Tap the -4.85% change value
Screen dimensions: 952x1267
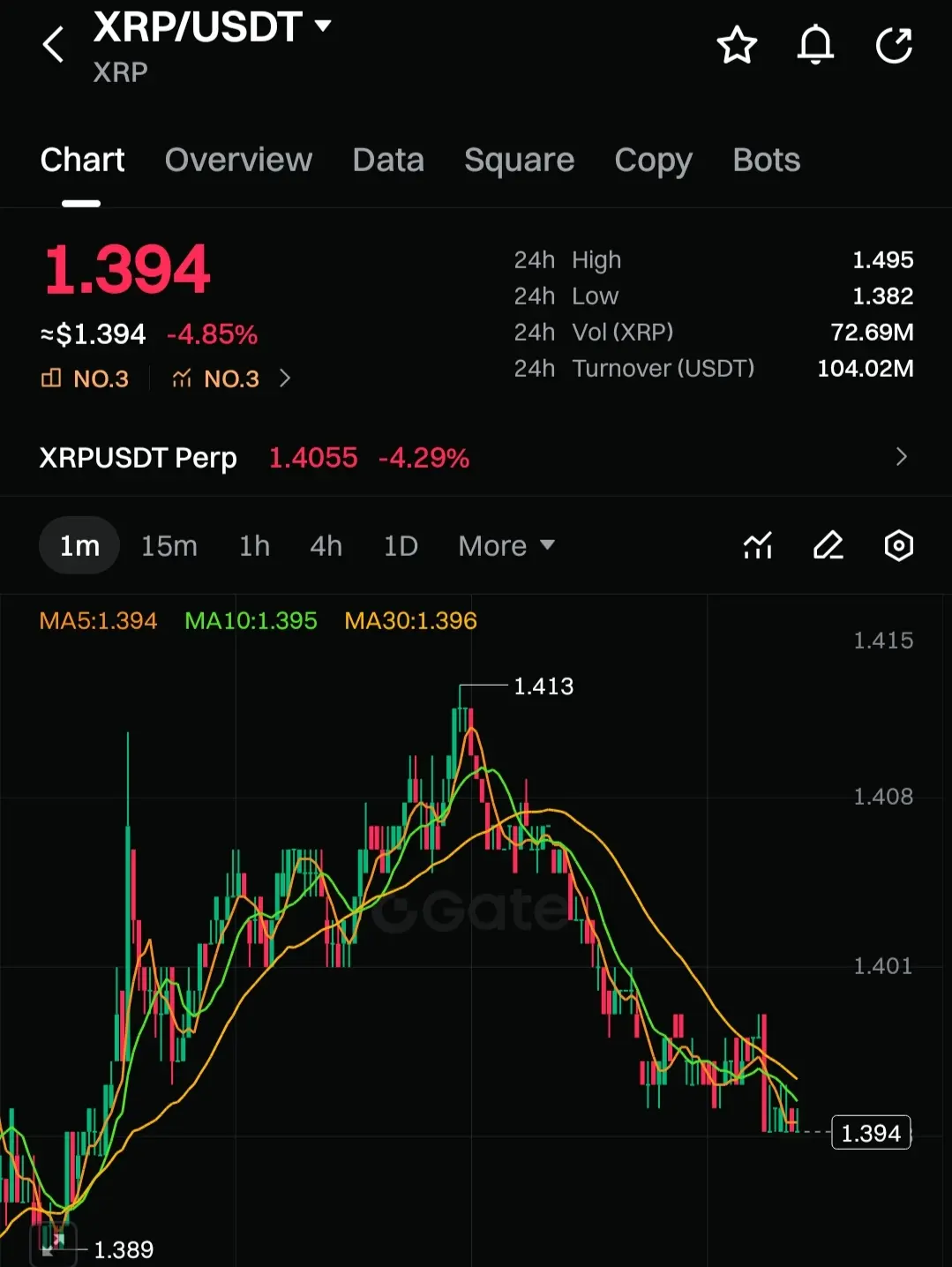click(212, 334)
